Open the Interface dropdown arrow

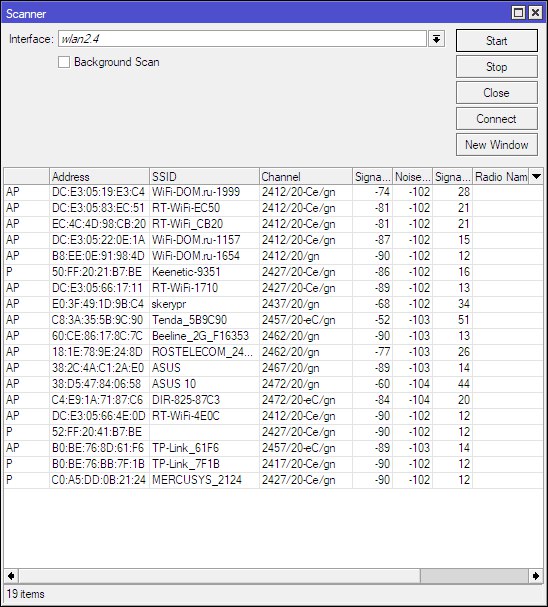point(437,39)
